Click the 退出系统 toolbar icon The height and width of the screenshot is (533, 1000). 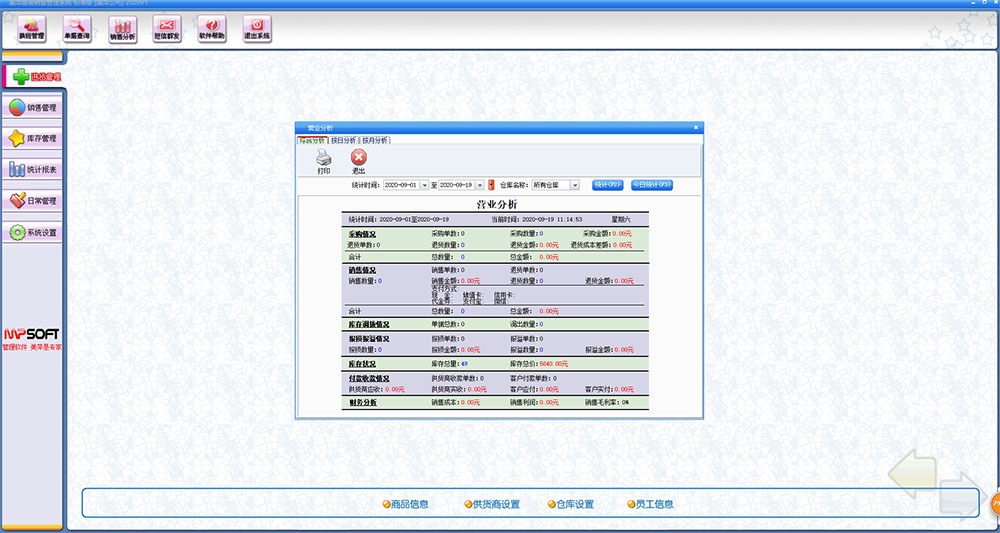pos(256,29)
